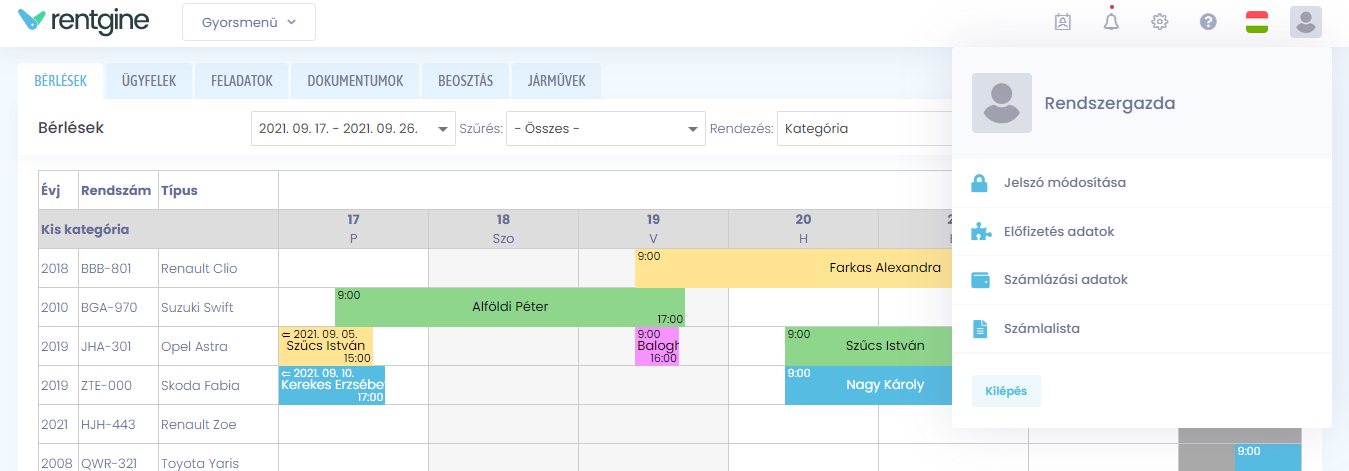Switch to the Ügyfelek tab
Screen dimensions: 1349x471
coord(149,81)
